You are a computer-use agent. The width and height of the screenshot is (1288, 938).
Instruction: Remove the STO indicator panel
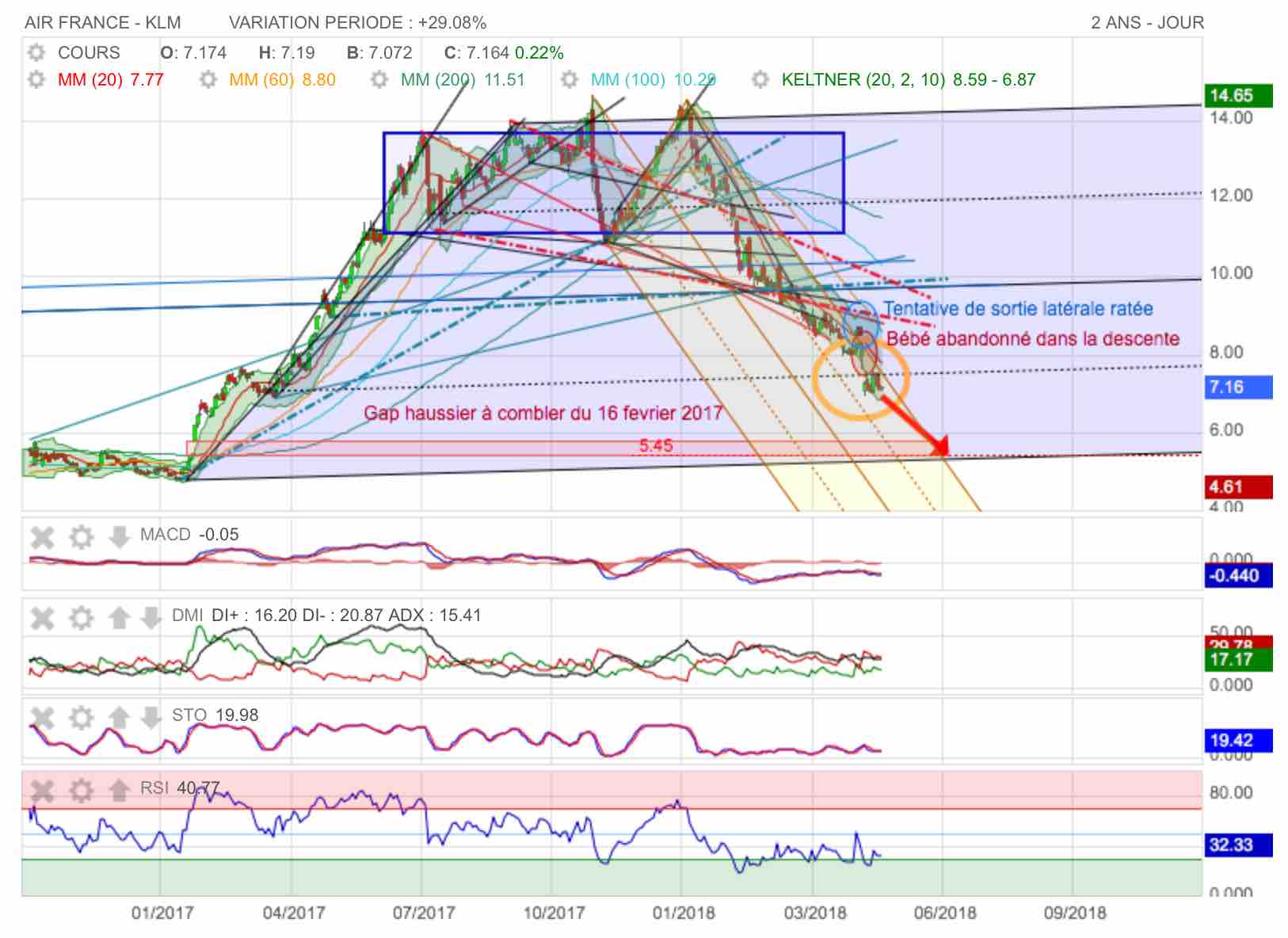pos(42,718)
